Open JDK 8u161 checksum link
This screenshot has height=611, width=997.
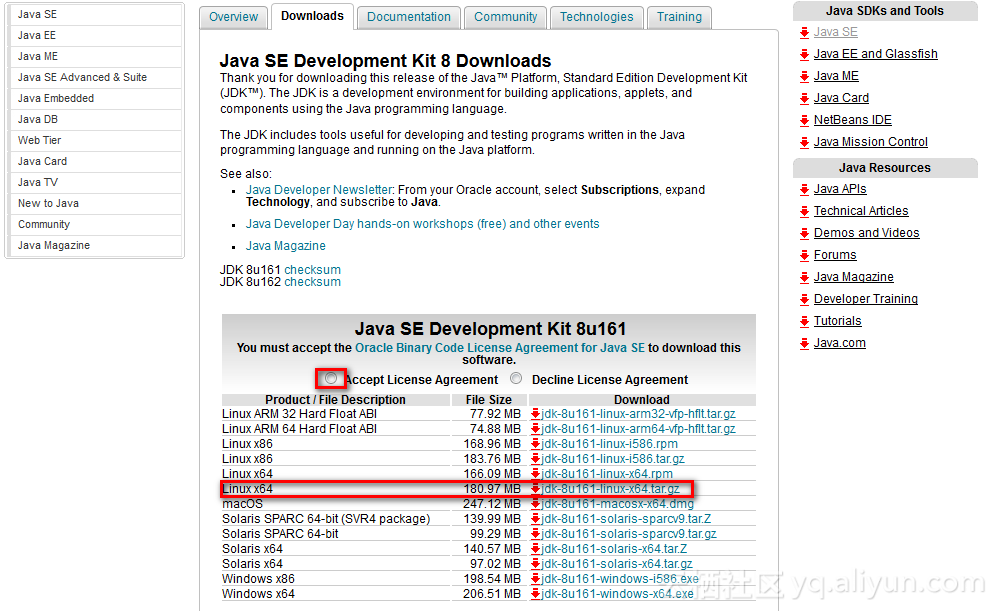pyautogui.click(x=312, y=270)
